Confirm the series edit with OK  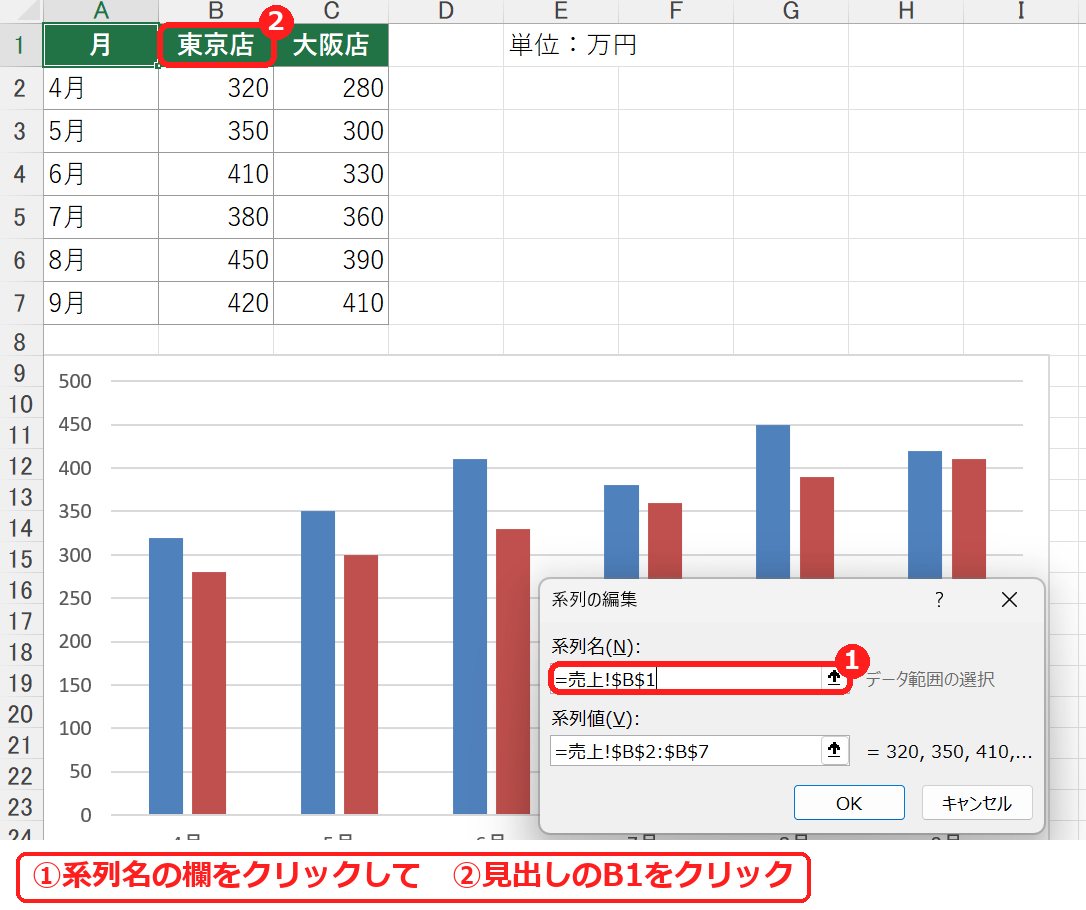tap(849, 803)
